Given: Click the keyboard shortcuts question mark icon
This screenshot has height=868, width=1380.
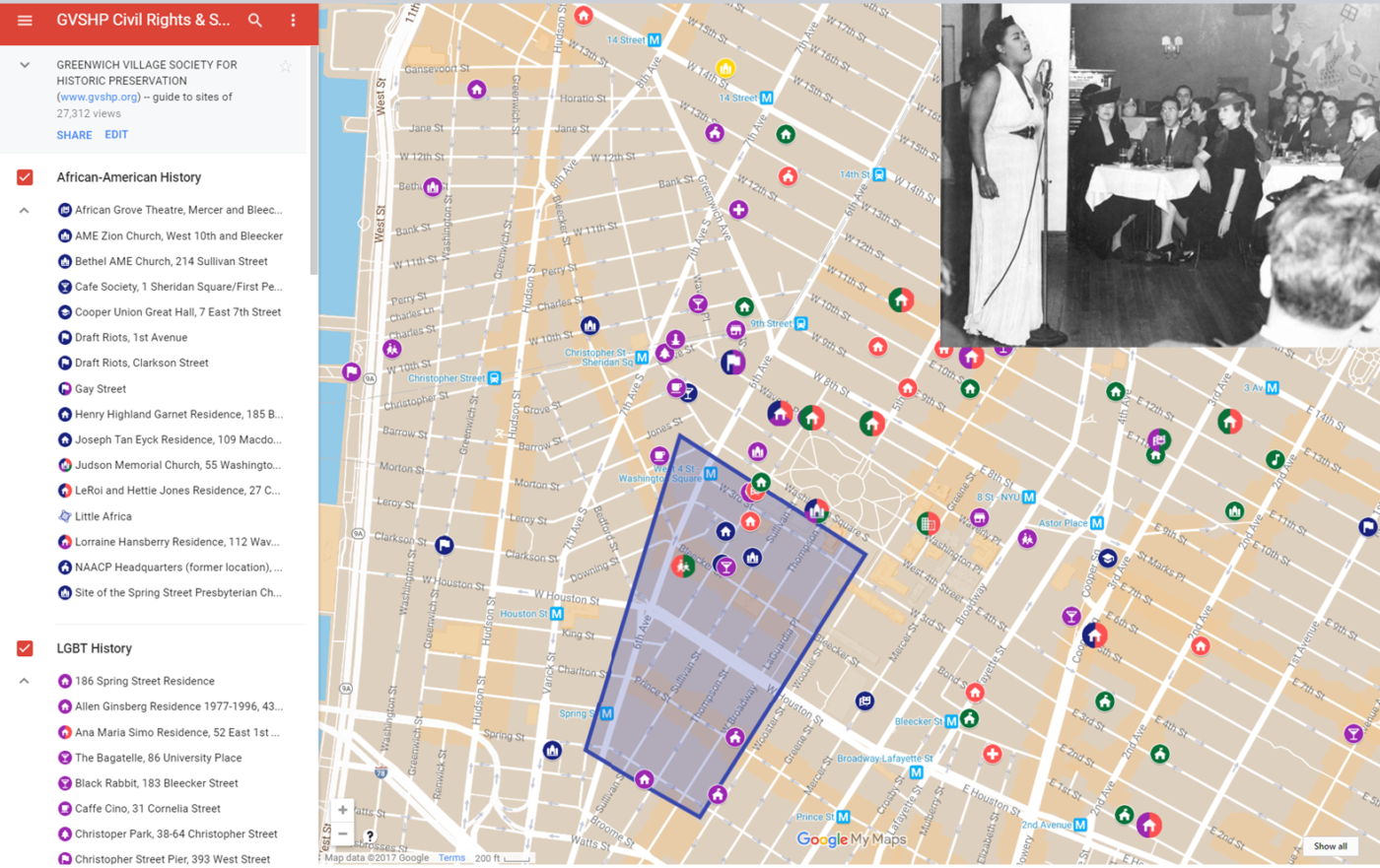Looking at the screenshot, I should point(370,836).
